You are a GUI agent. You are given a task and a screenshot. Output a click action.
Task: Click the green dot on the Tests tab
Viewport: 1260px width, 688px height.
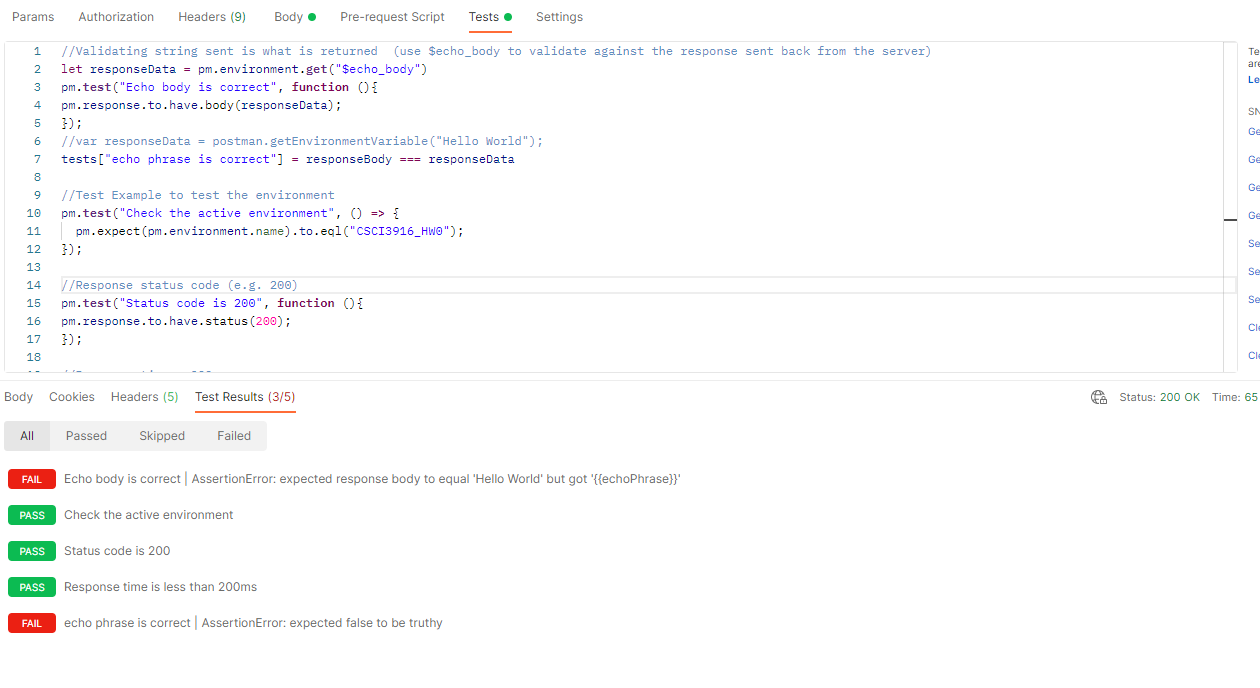click(x=510, y=16)
